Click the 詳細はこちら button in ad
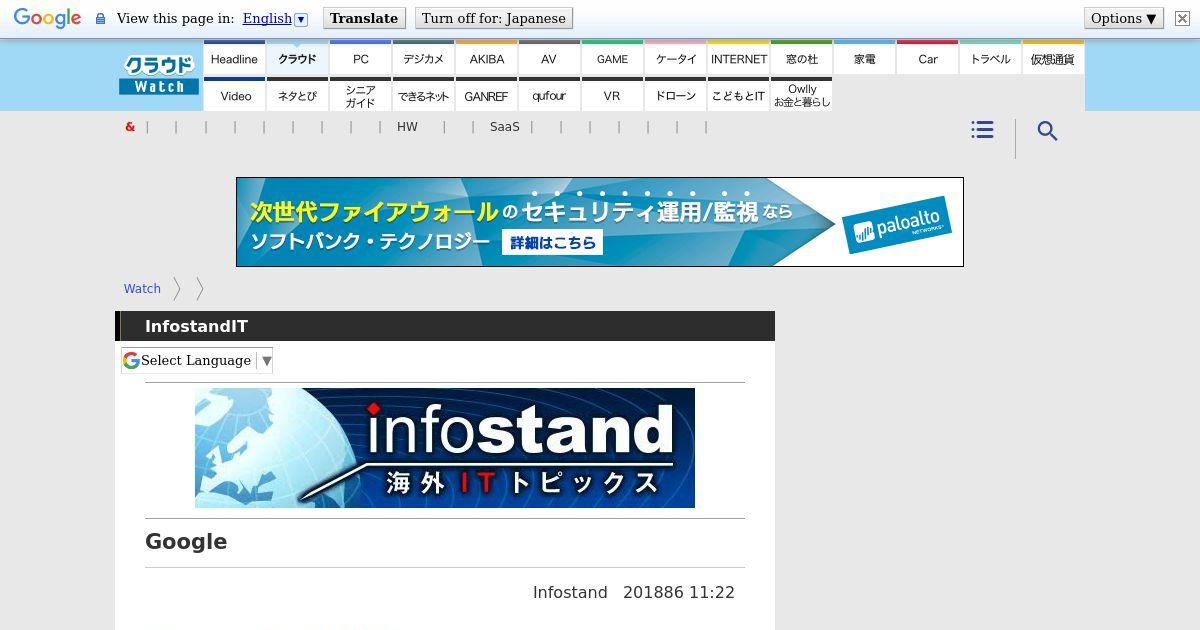 tap(552, 243)
